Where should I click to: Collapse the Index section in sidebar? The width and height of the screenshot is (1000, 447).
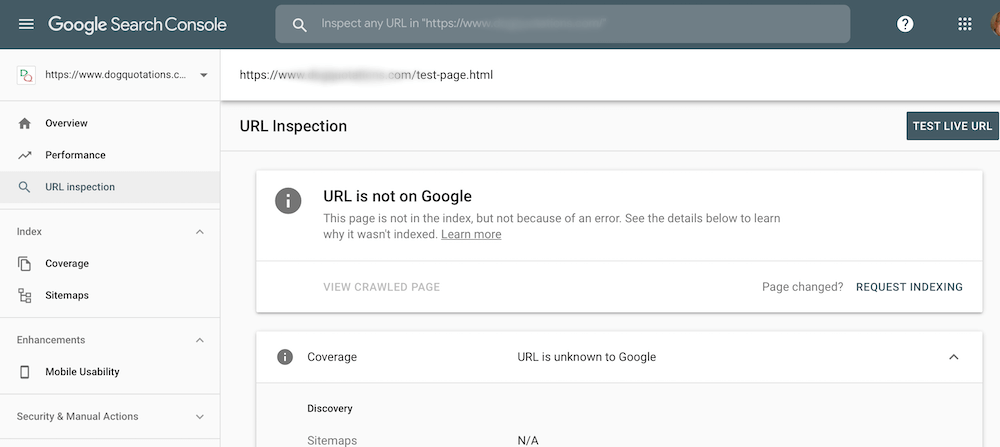(200, 231)
